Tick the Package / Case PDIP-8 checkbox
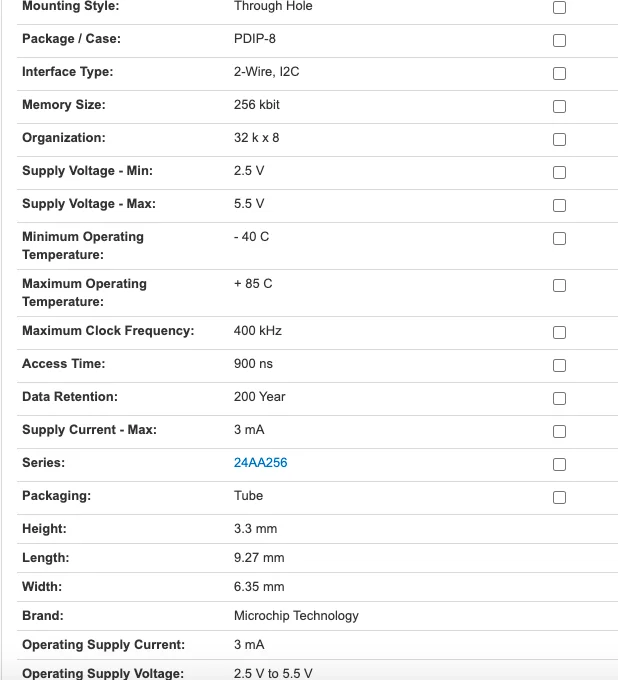This screenshot has width=618, height=680. [559, 40]
